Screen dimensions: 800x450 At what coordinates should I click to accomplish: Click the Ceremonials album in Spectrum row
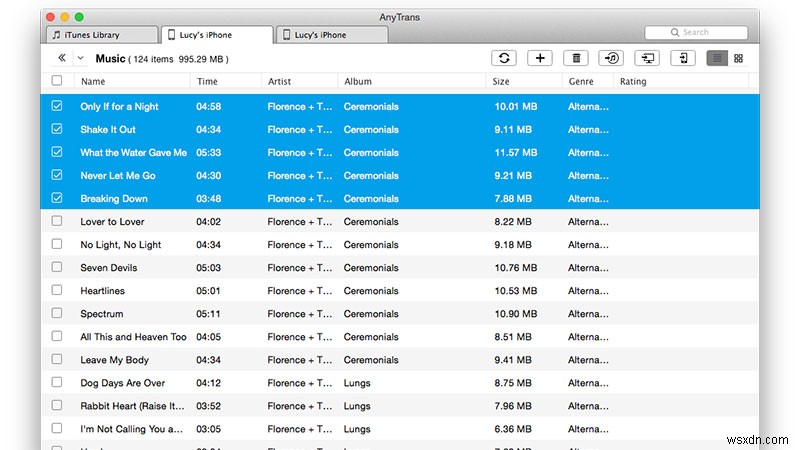pos(371,314)
